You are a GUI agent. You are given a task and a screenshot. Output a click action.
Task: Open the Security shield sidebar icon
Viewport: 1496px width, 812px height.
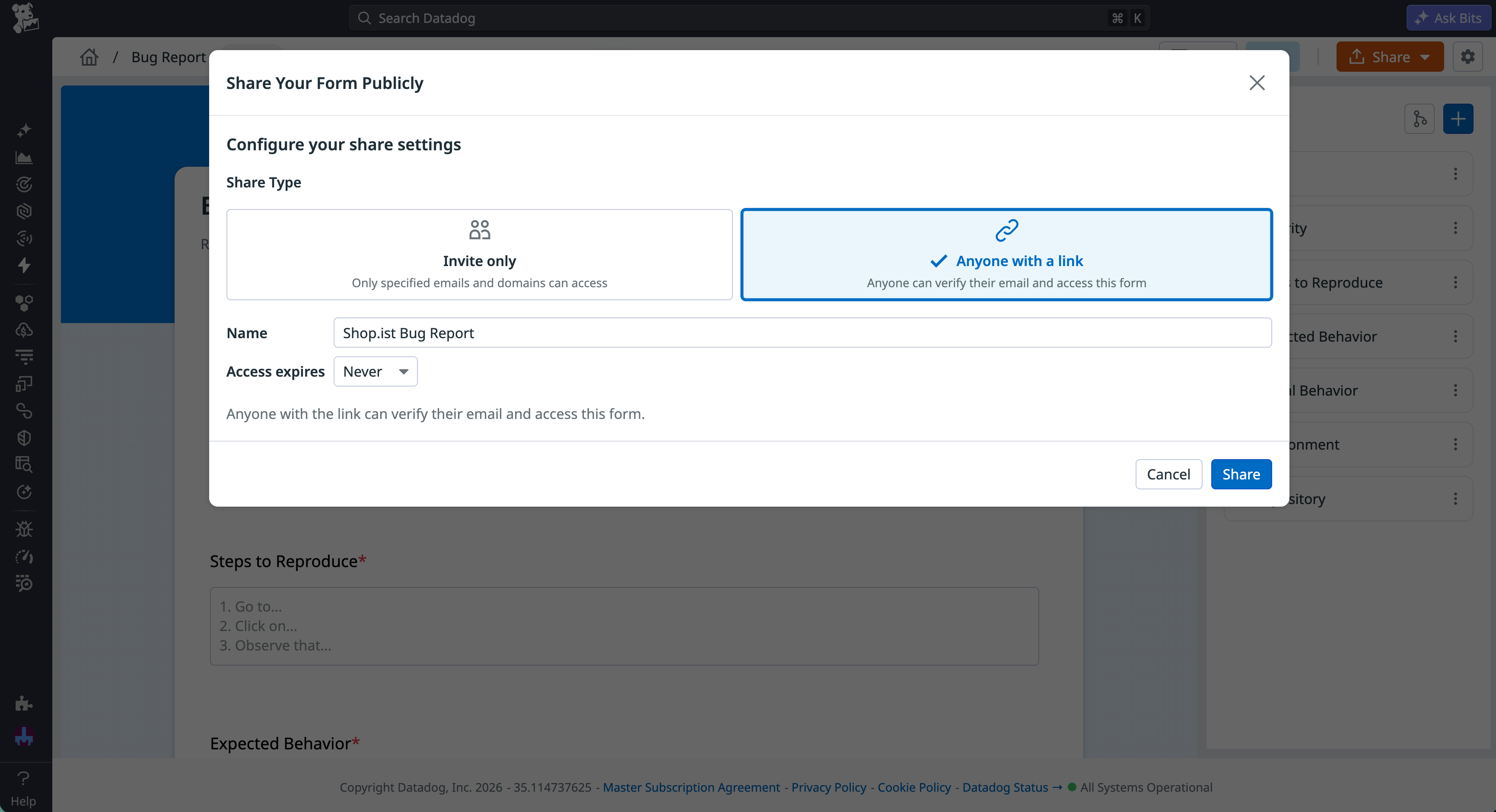click(x=24, y=438)
